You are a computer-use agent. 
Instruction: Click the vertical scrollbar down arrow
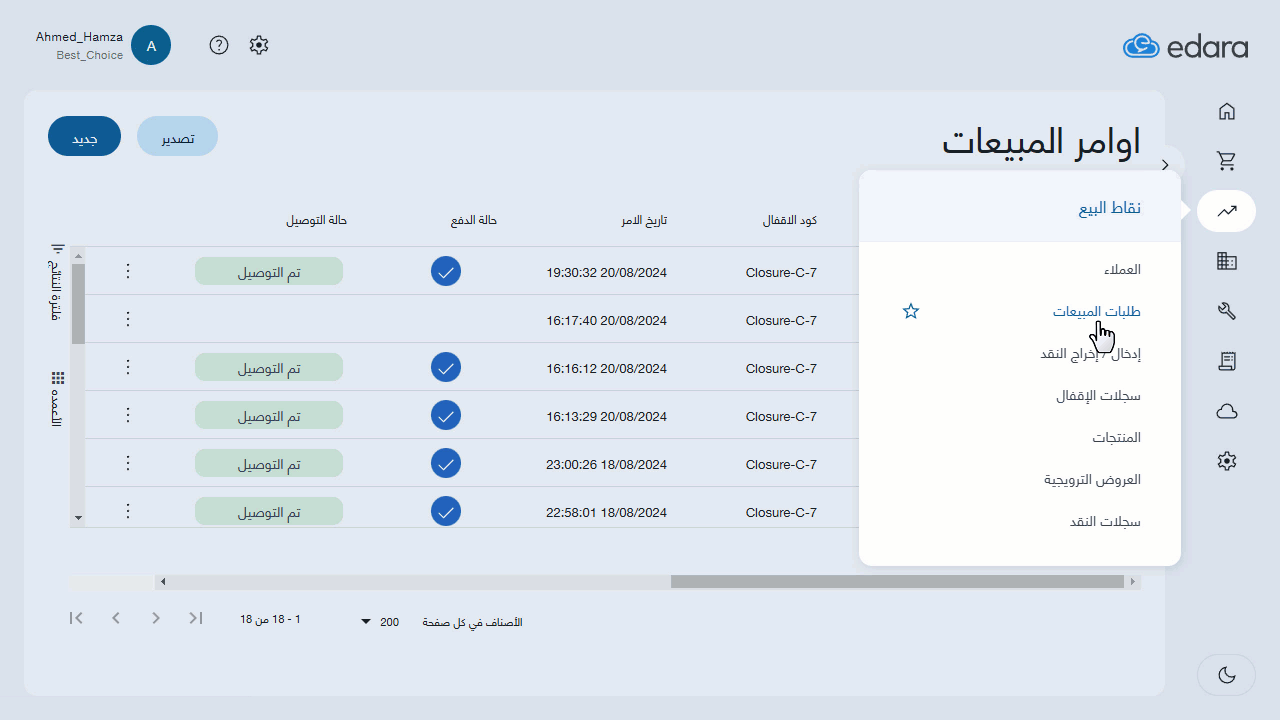pyautogui.click(x=78, y=518)
